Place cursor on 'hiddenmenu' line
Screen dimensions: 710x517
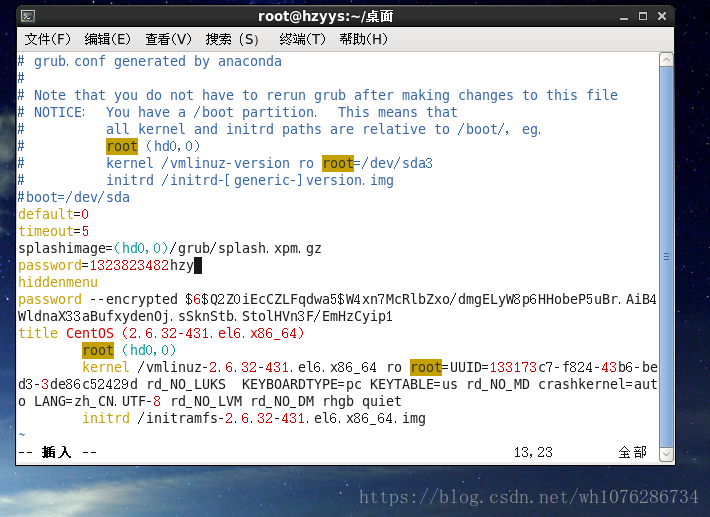click(x=58, y=282)
